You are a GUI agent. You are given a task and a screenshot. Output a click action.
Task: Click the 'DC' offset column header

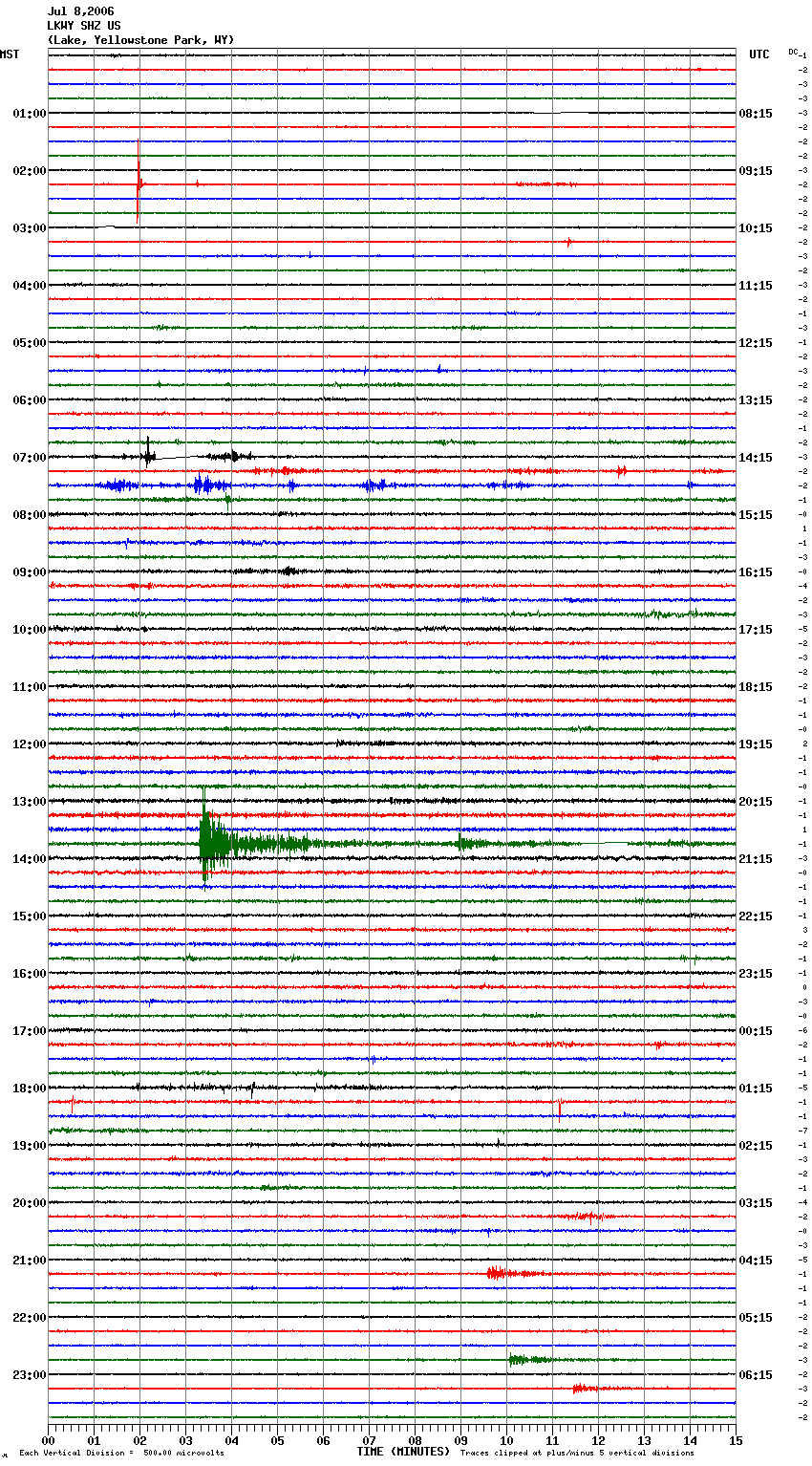click(793, 52)
